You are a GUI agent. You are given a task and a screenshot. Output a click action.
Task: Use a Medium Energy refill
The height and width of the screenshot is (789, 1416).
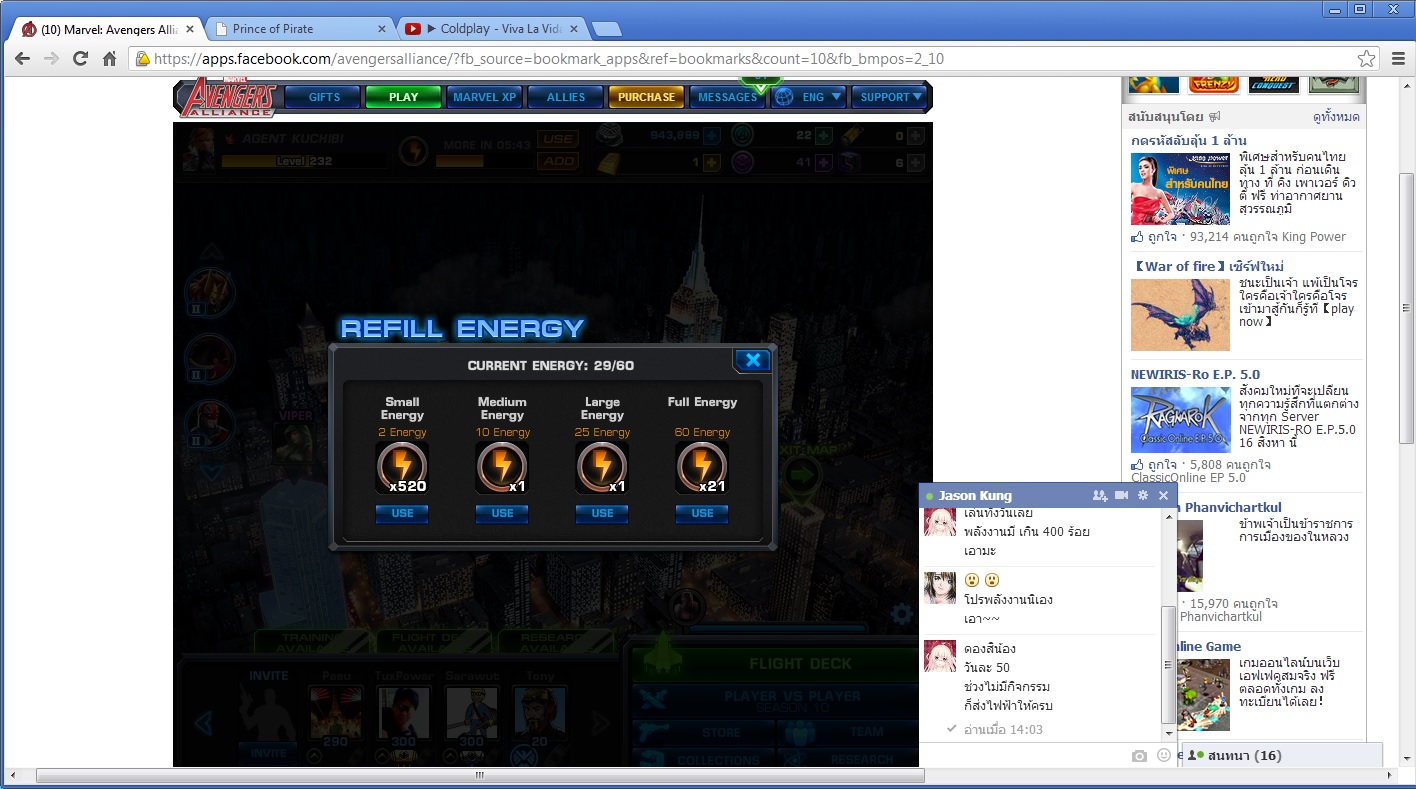pyautogui.click(x=502, y=513)
